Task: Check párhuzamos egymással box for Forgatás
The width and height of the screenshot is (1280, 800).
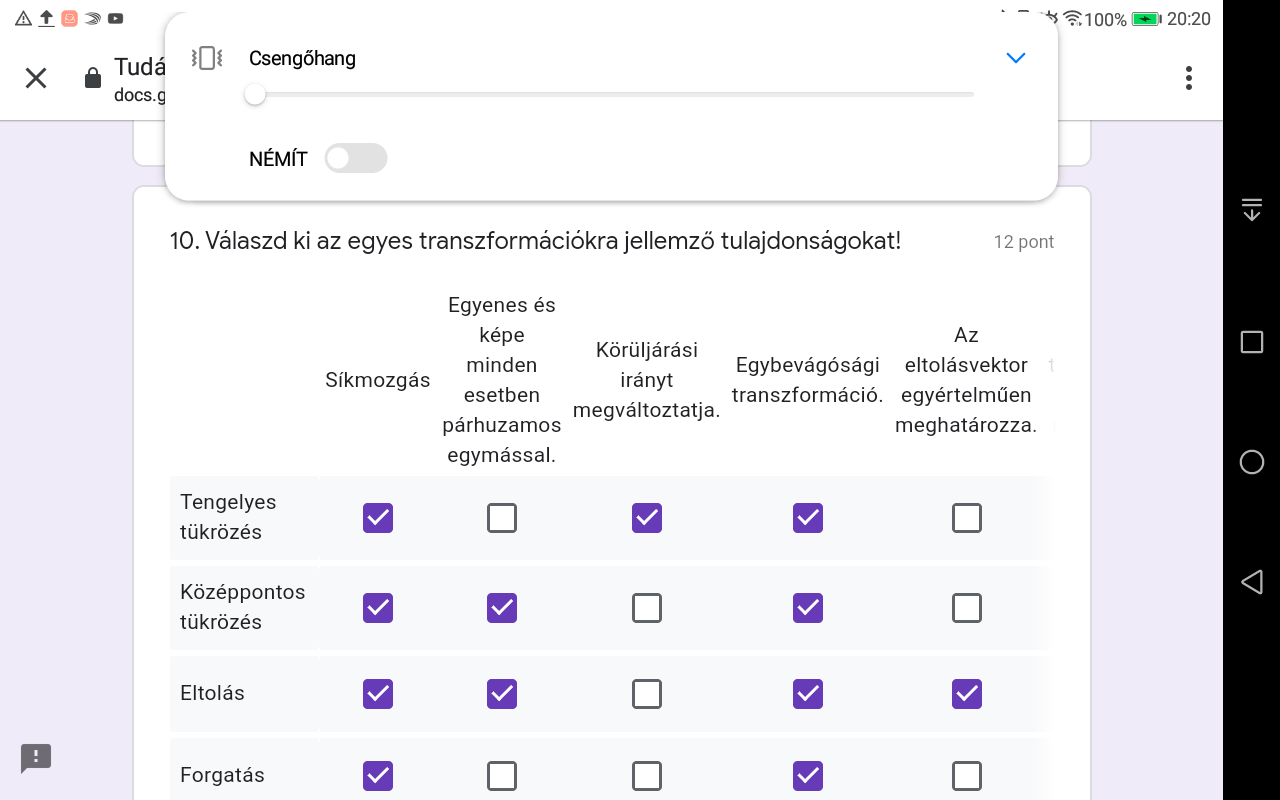Action: tap(502, 776)
